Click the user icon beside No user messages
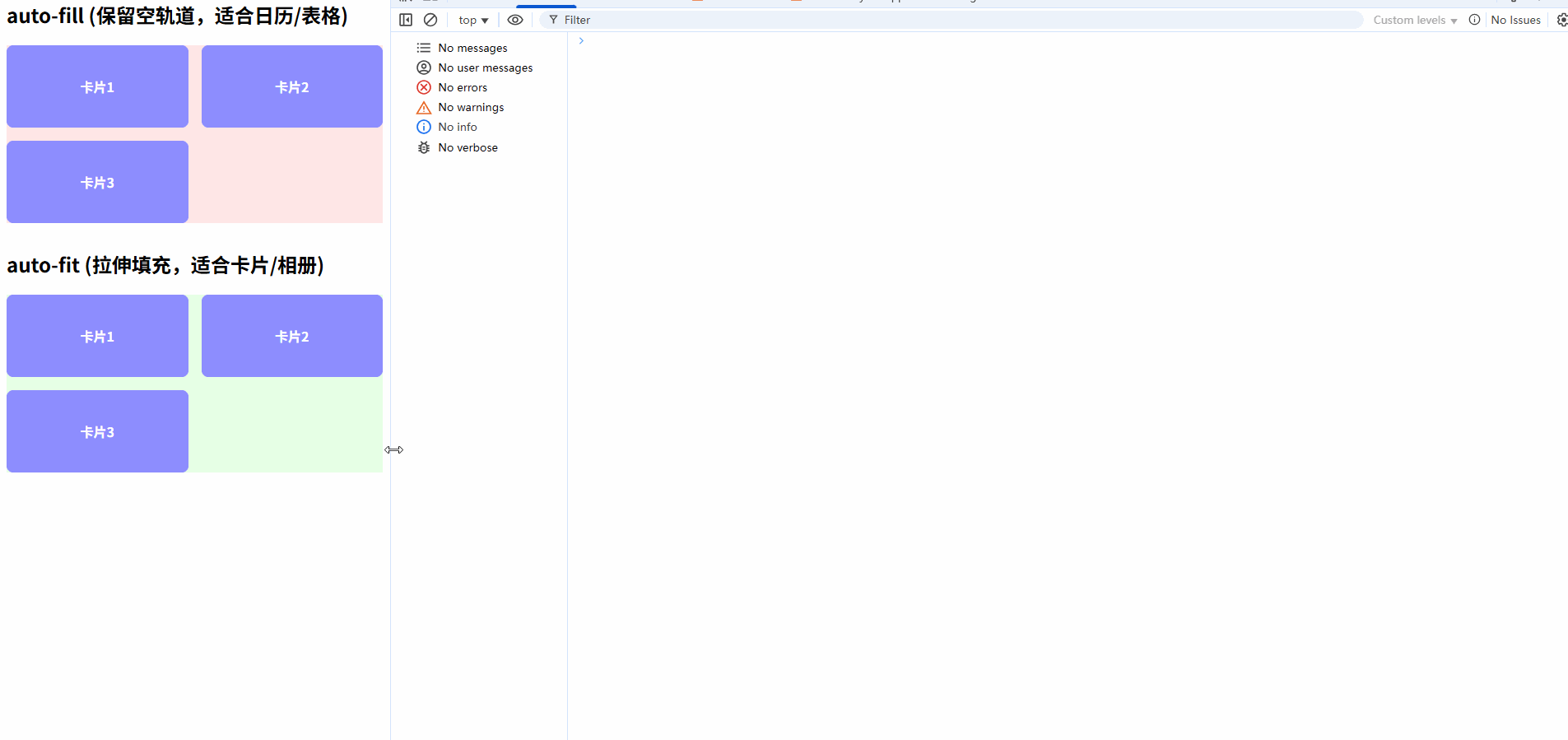 pyautogui.click(x=424, y=67)
